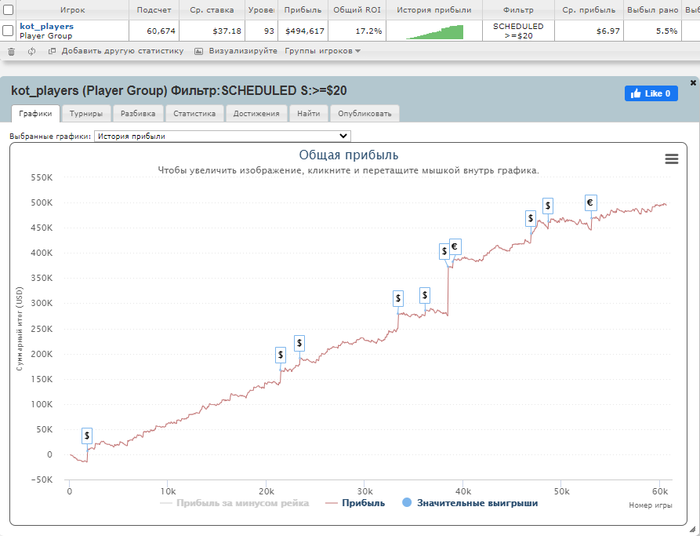Click the $ marker near 150K at 21k games

(x=280, y=355)
